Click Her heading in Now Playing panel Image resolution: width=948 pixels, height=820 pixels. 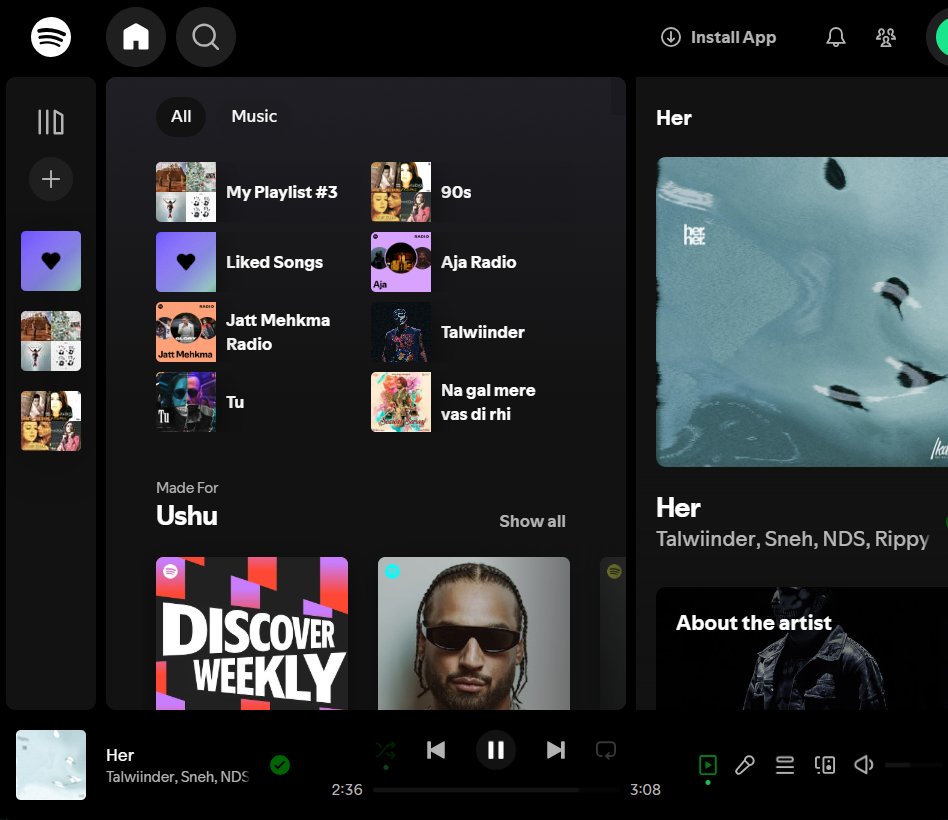[674, 118]
